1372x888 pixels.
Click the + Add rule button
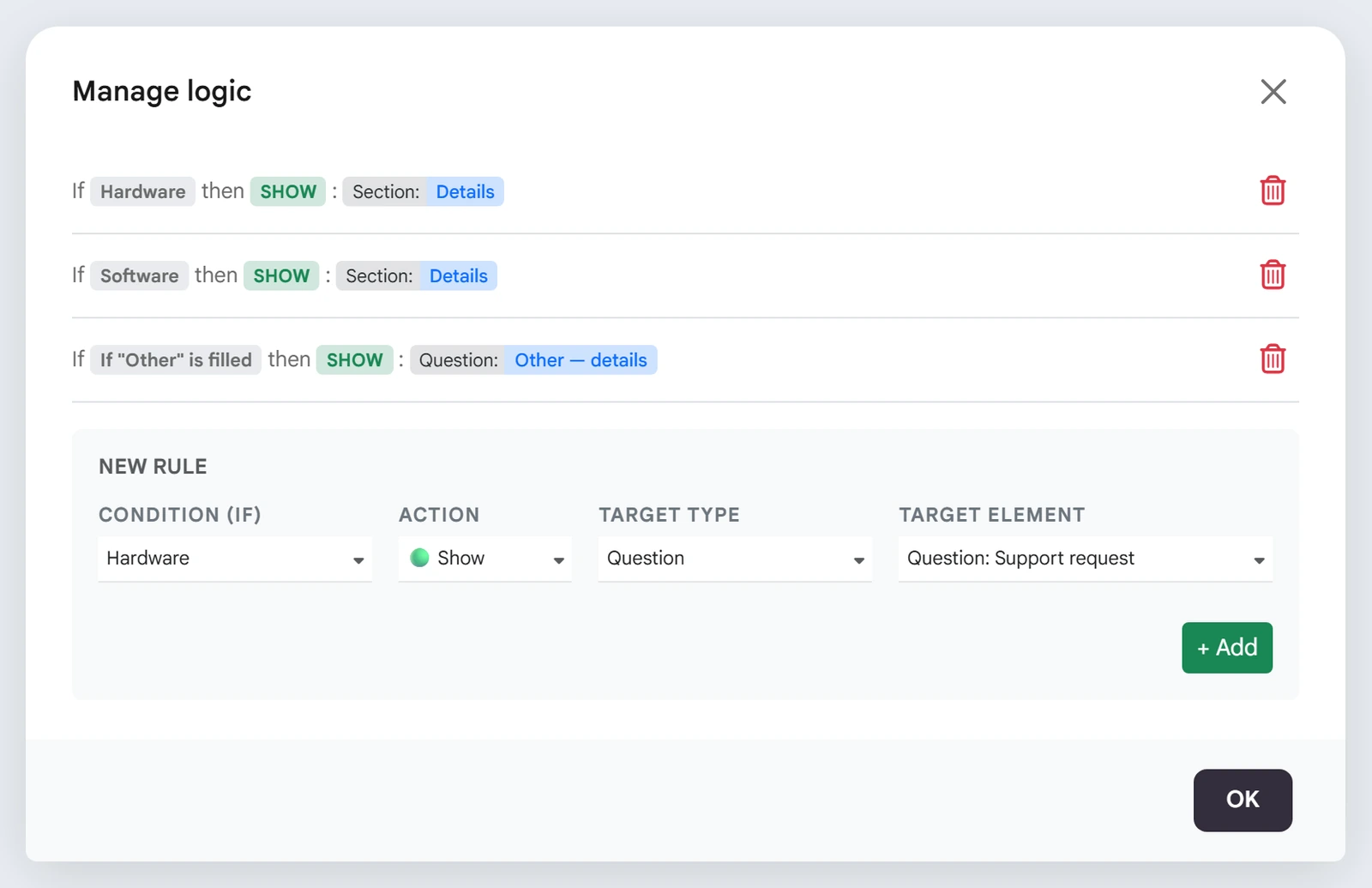[1227, 648]
